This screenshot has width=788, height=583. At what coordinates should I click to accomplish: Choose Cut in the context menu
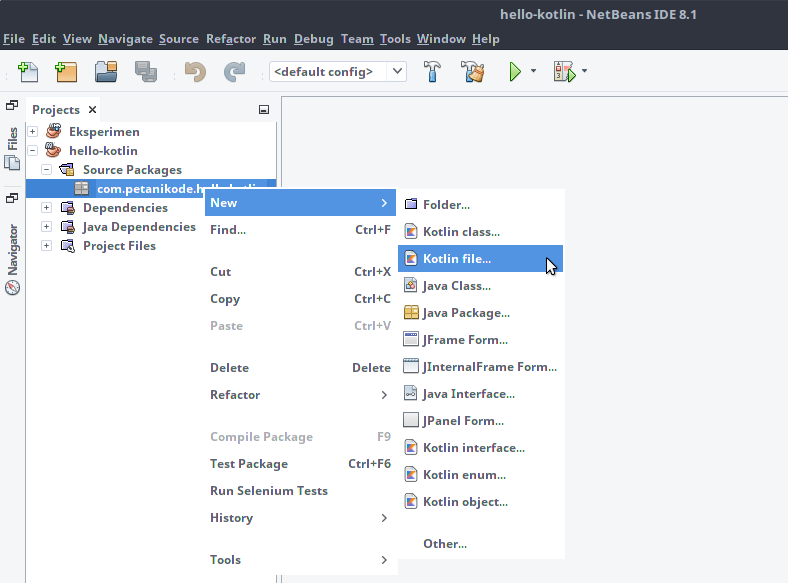click(301, 272)
